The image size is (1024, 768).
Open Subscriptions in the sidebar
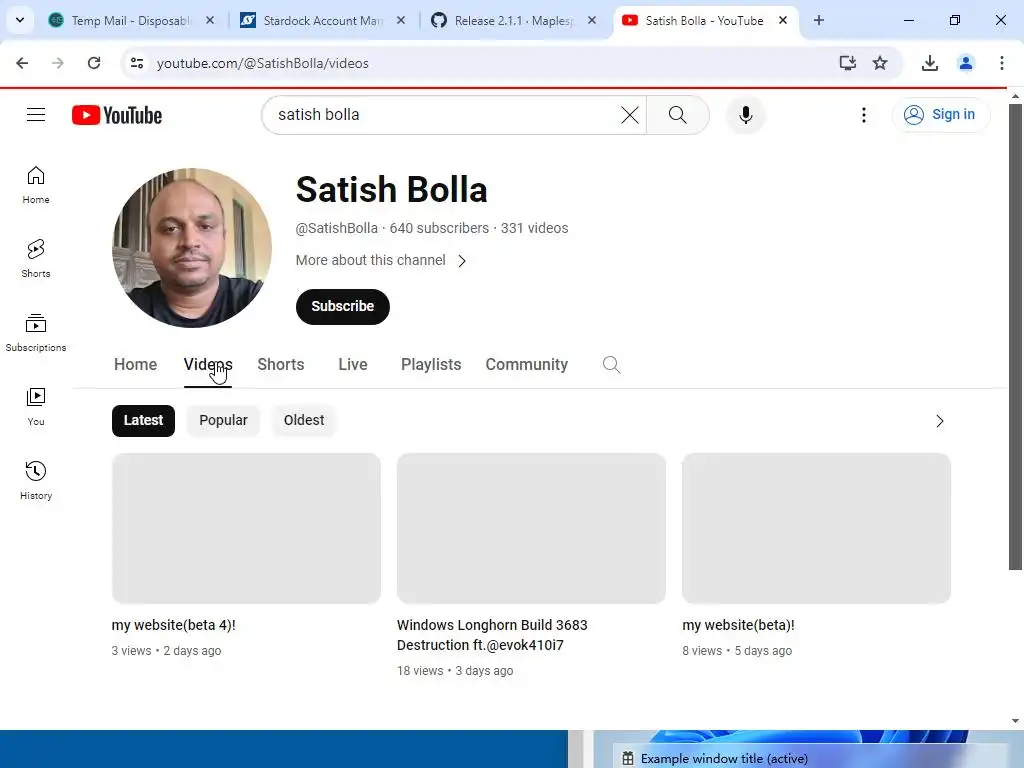36,332
